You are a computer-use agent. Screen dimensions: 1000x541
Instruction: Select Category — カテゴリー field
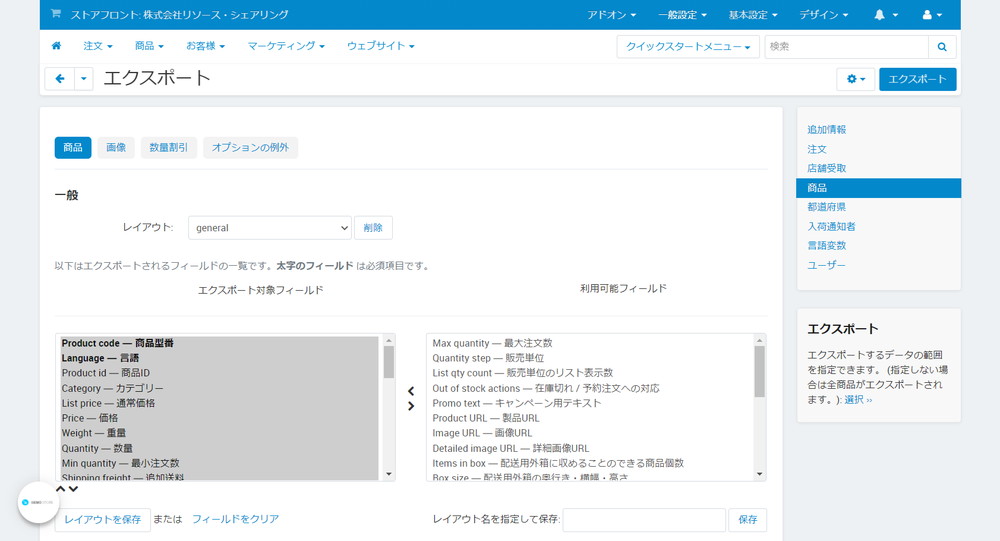coord(219,388)
